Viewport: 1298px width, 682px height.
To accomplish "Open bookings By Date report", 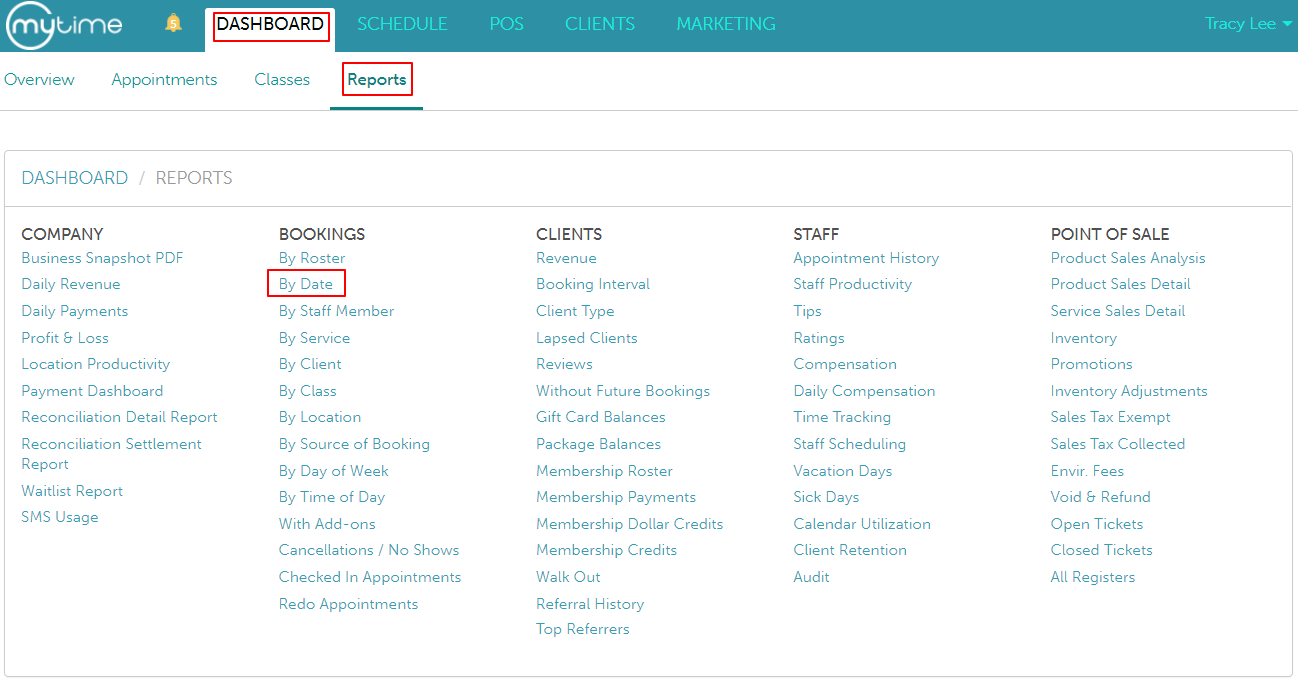I will tap(306, 284).
